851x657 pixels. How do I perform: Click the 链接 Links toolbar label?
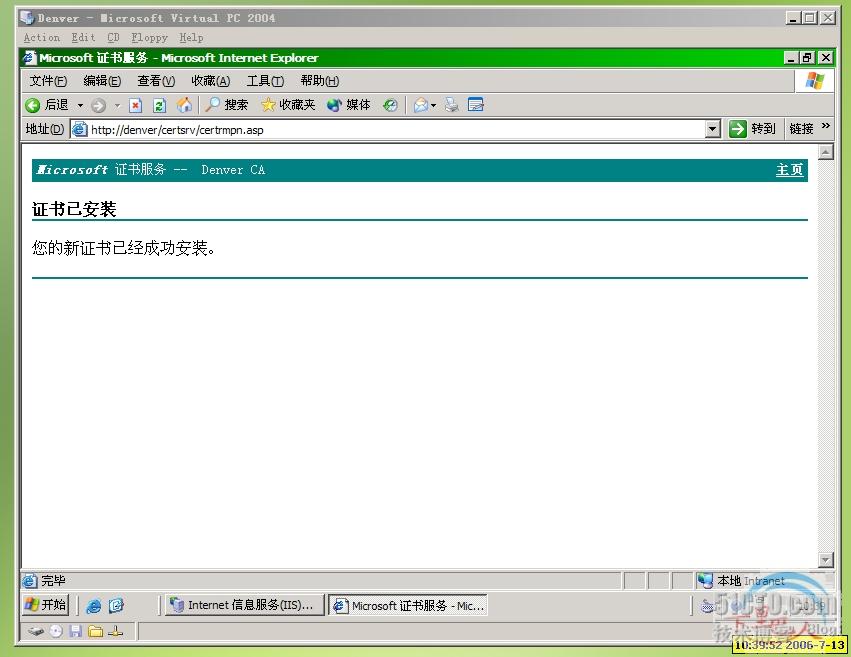coord(801,129)
